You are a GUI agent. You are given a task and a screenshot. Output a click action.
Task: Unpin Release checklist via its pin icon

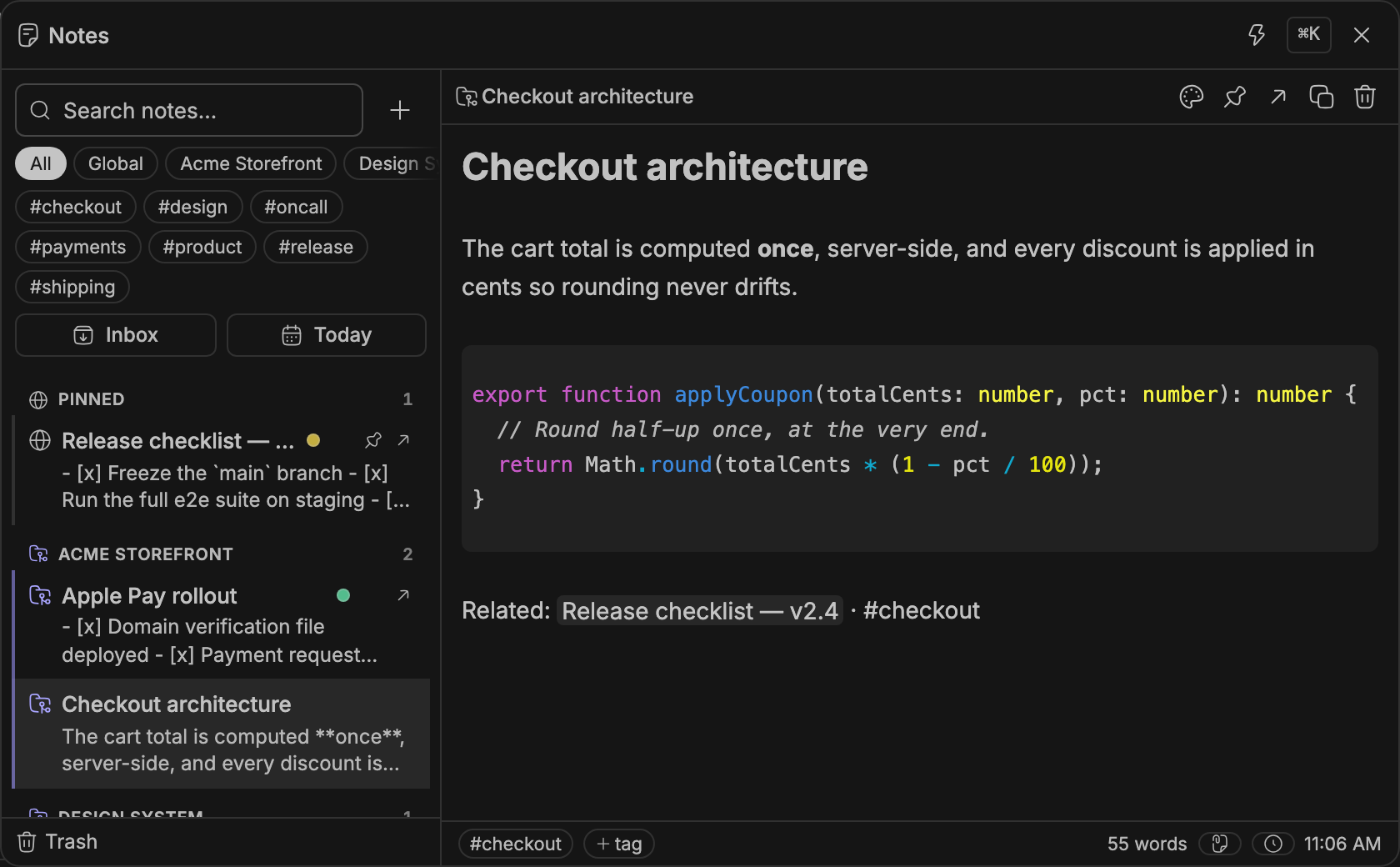pos(373,440)
